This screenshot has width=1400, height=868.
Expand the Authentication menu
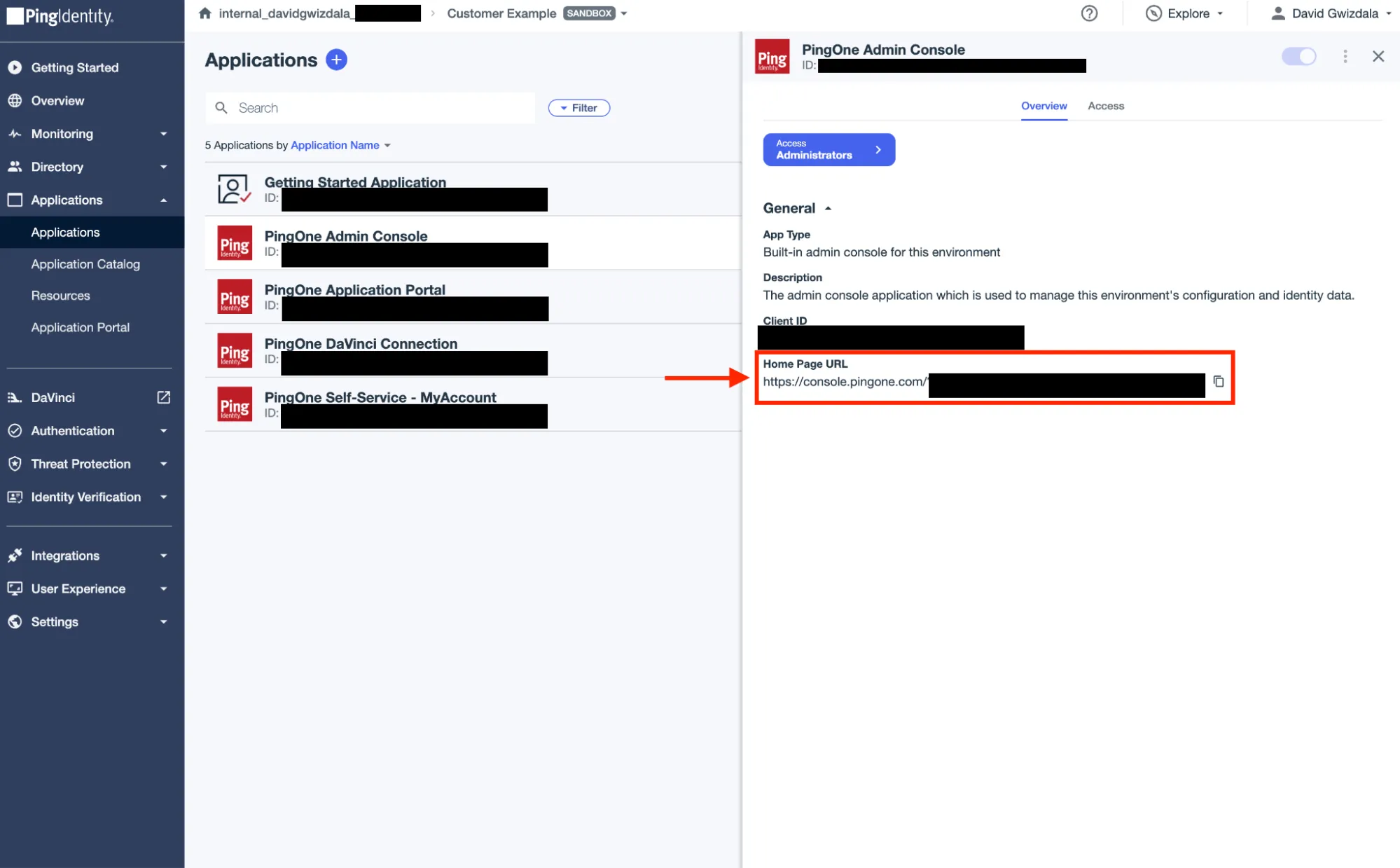pos(163,431)
